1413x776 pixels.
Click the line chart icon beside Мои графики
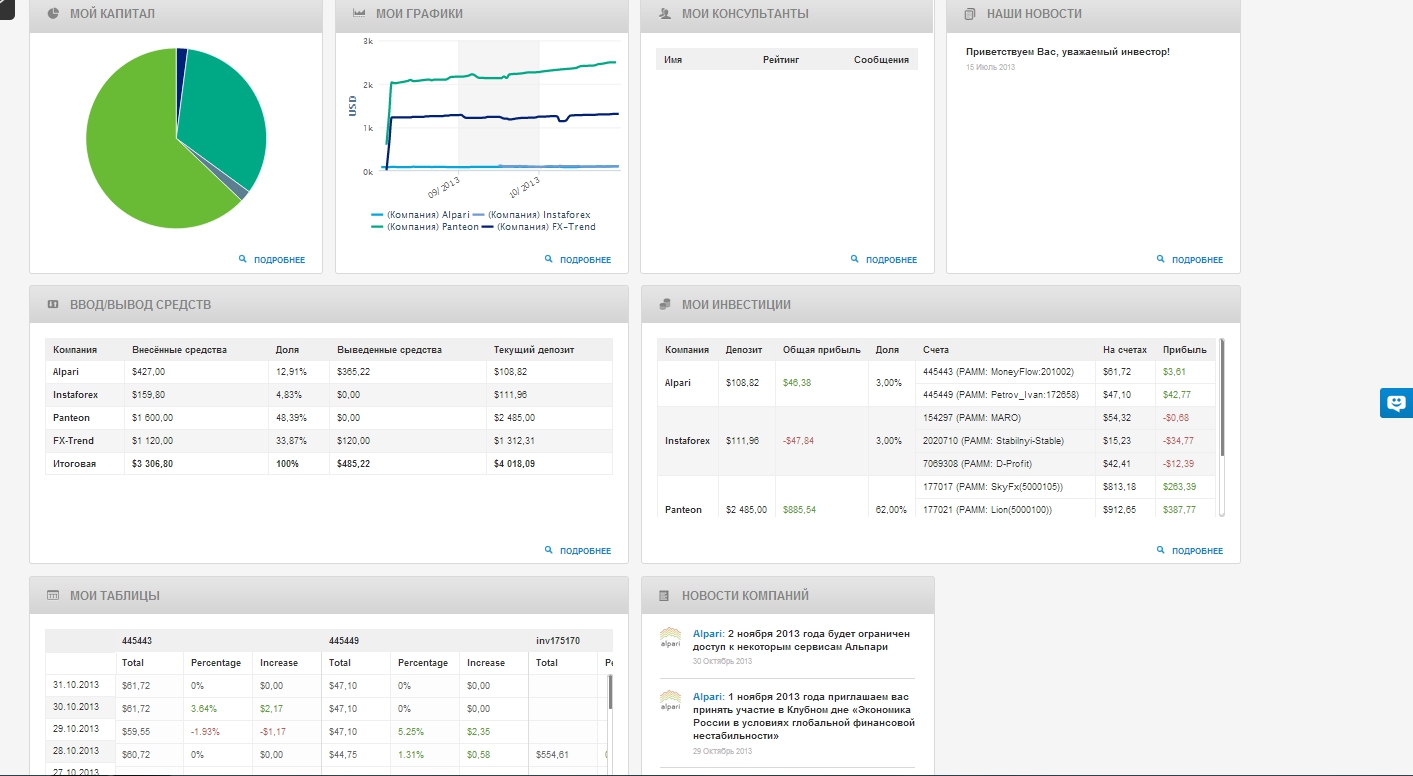(359, 14)
